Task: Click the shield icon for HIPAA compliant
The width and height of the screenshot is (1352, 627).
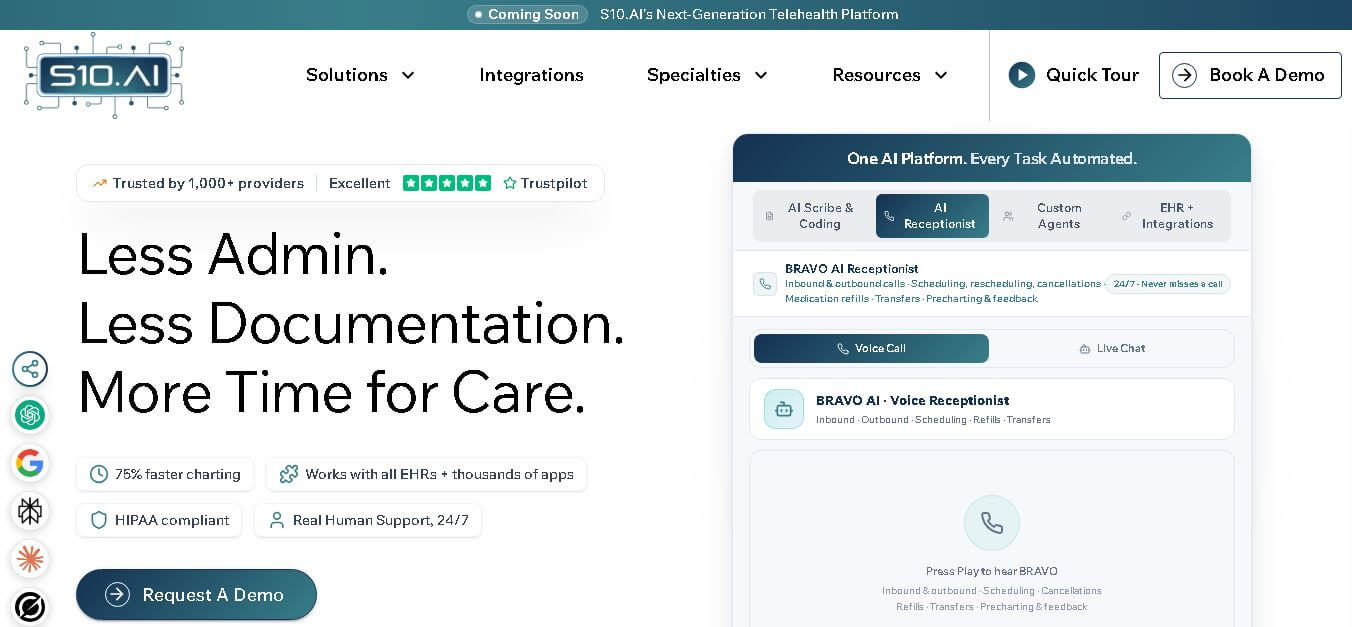Action: 99,520
